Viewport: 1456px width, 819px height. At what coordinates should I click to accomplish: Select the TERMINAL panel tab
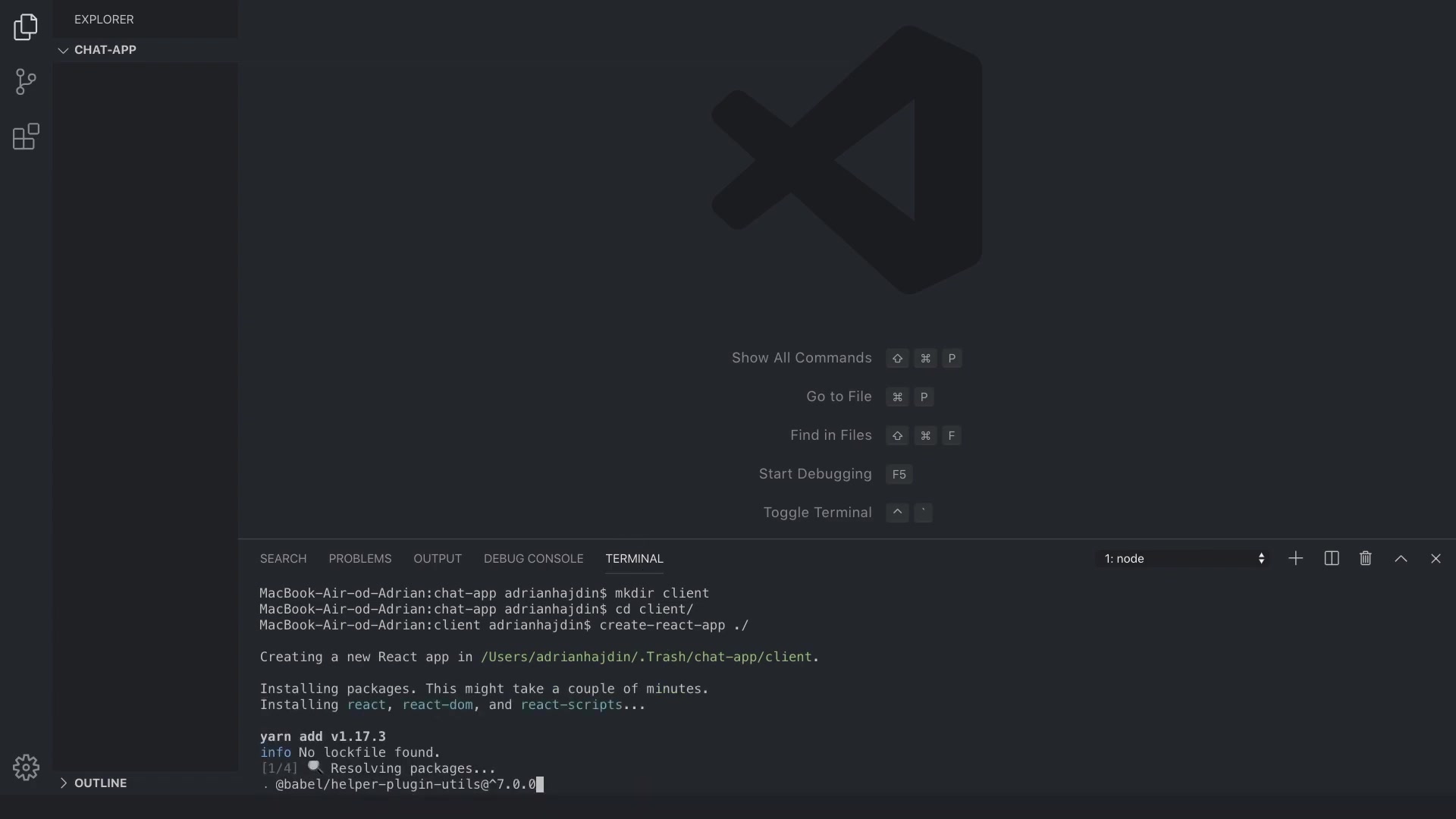pos(634,559)
